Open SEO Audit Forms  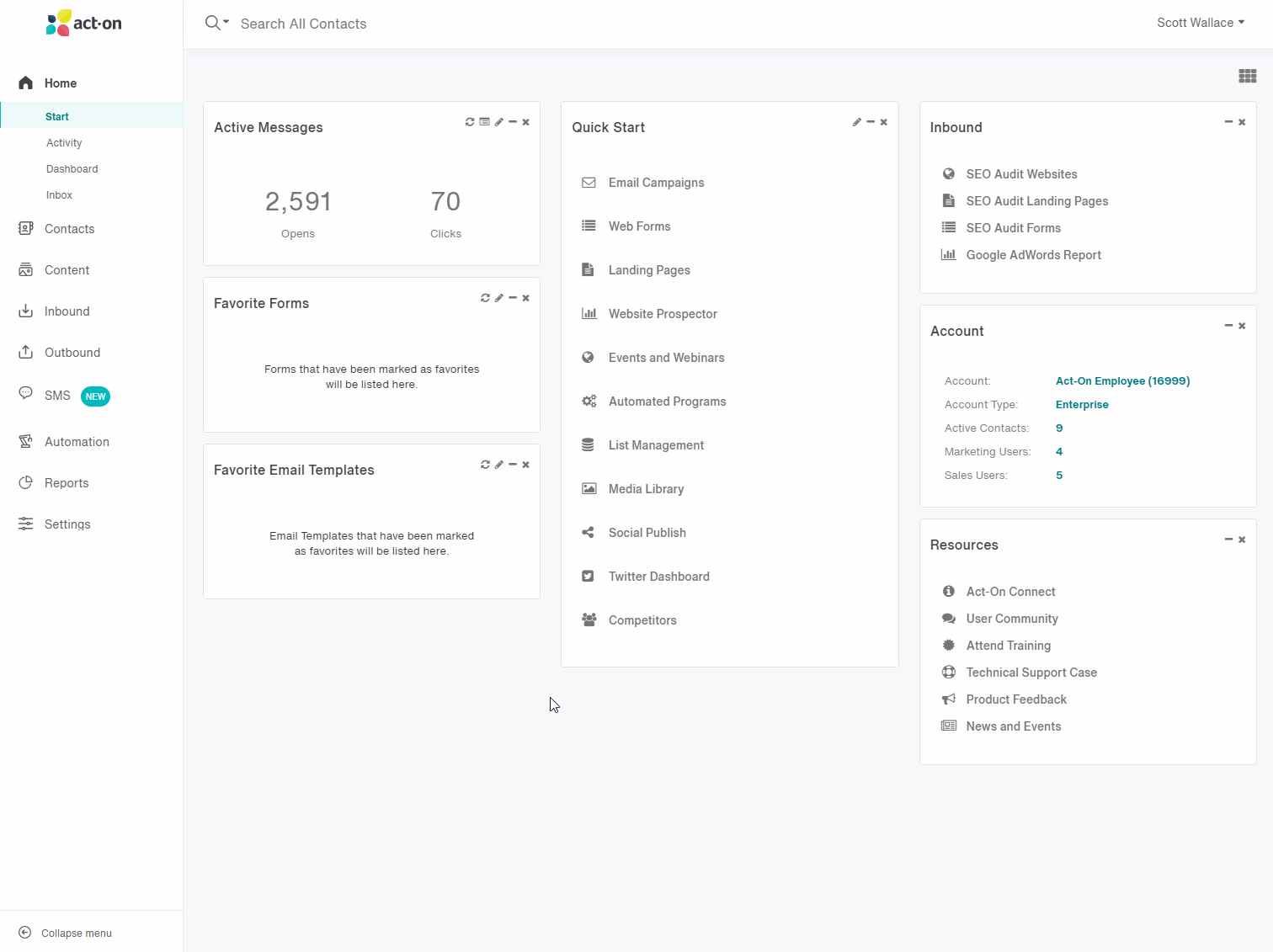point(1000,228)
